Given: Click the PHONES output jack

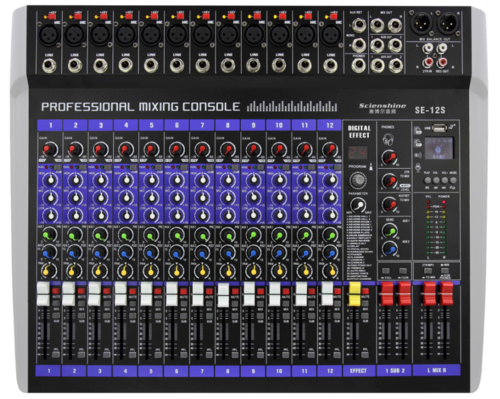Looking at the screenshot, I should pyautogui.click(x=359, y=65).
